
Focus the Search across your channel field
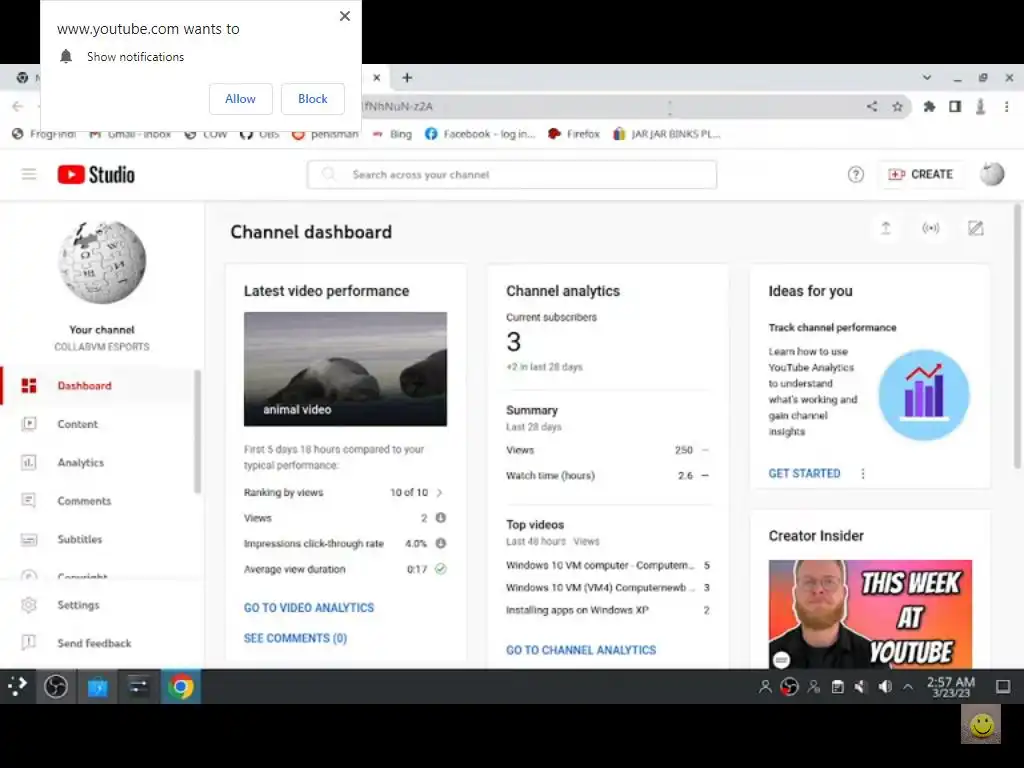coord(512,174)
